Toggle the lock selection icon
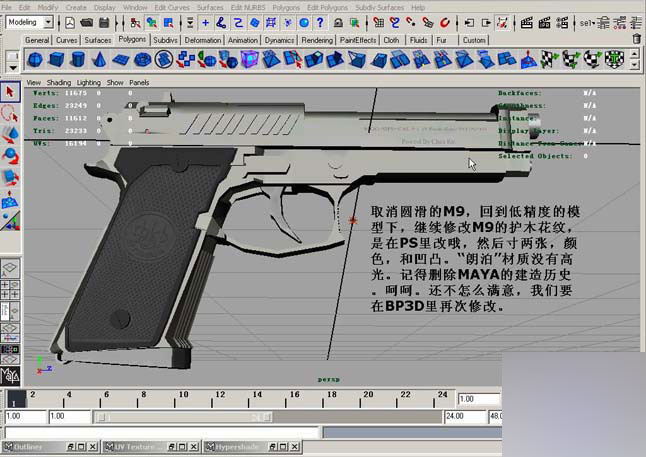The height and width of the screenshot is (457, 646). [x=338, y=23]
